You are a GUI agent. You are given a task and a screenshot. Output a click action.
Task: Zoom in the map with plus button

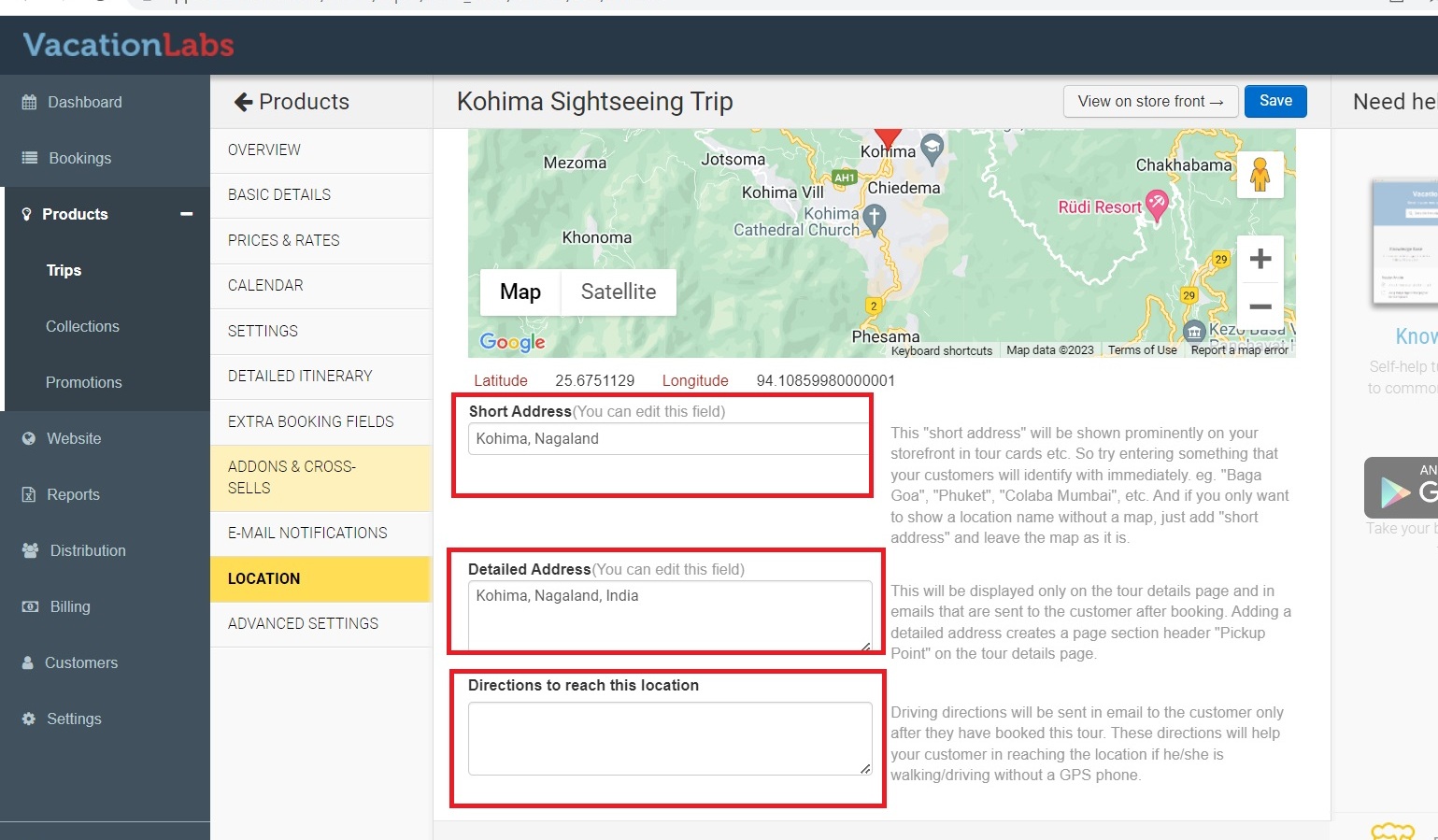(x=1260, y=259)
